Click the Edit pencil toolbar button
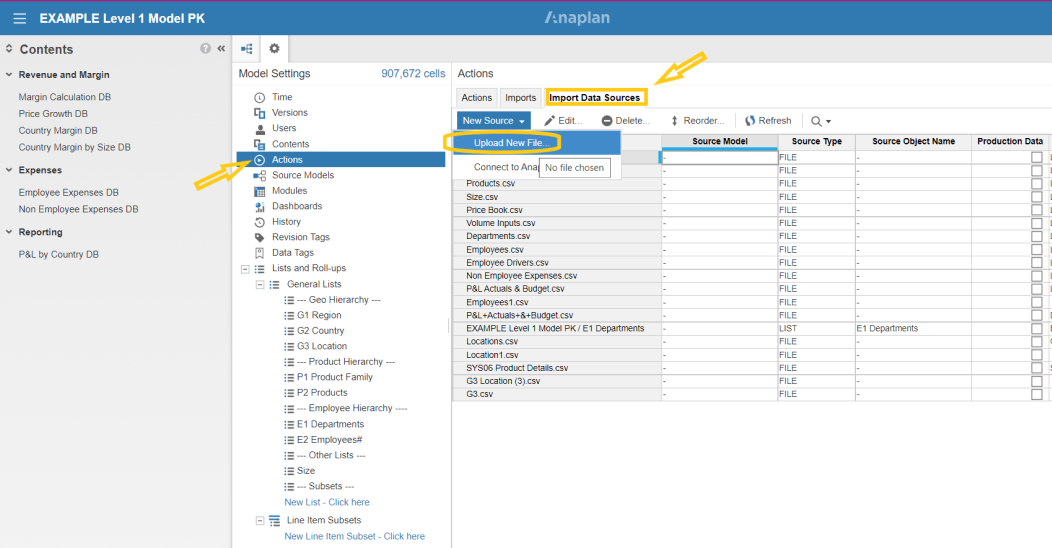 [562, 121]
